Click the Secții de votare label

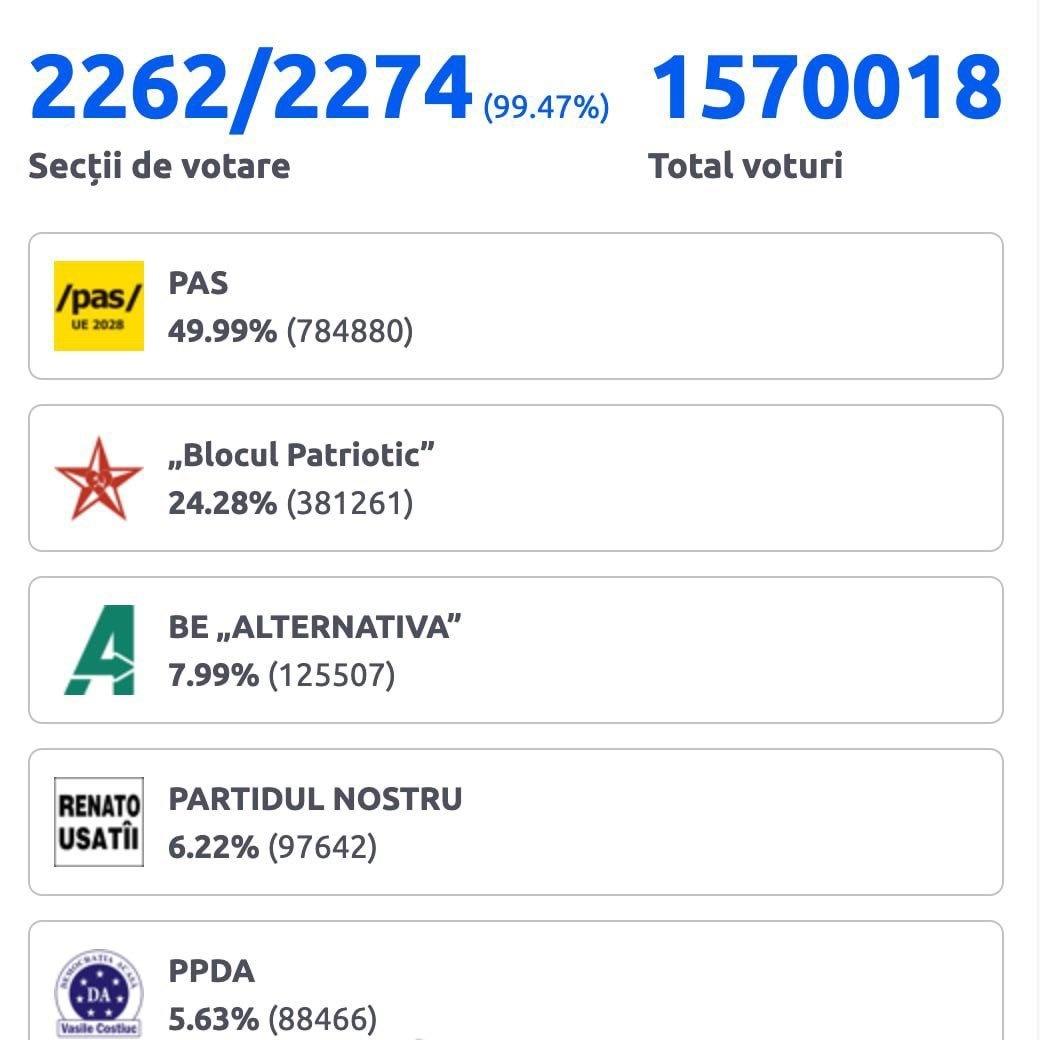pos(159,166)
